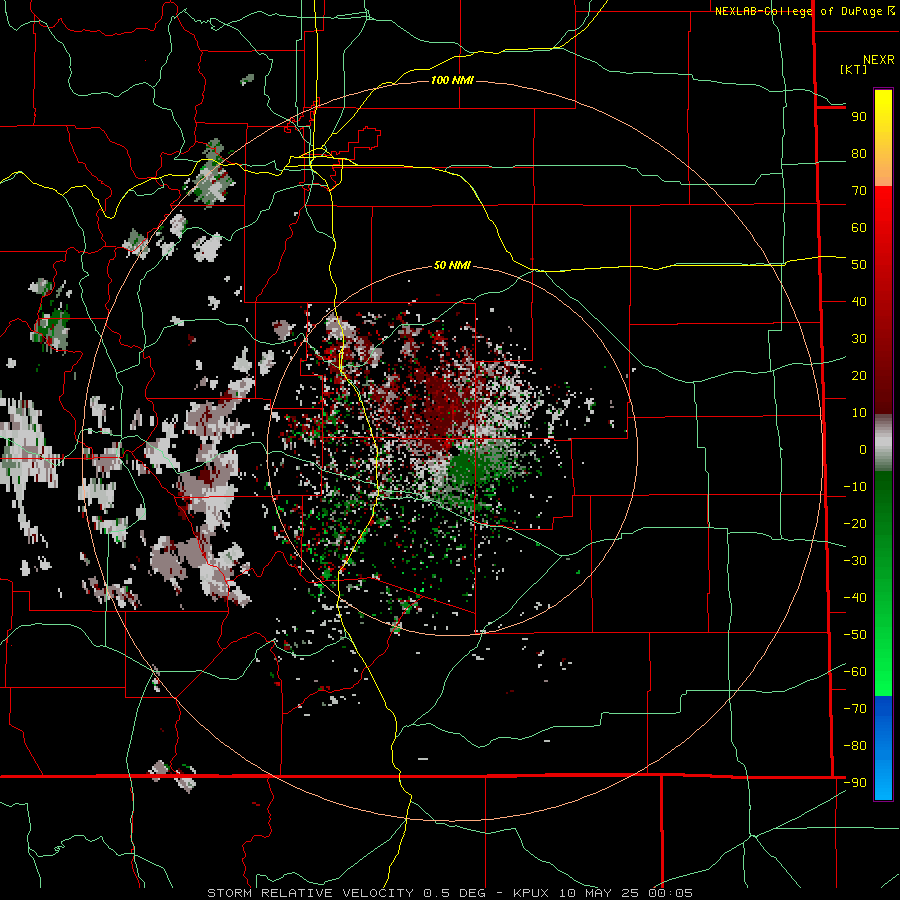
Task: Click the -90 value on velocity scale
Action: point(855,783)
